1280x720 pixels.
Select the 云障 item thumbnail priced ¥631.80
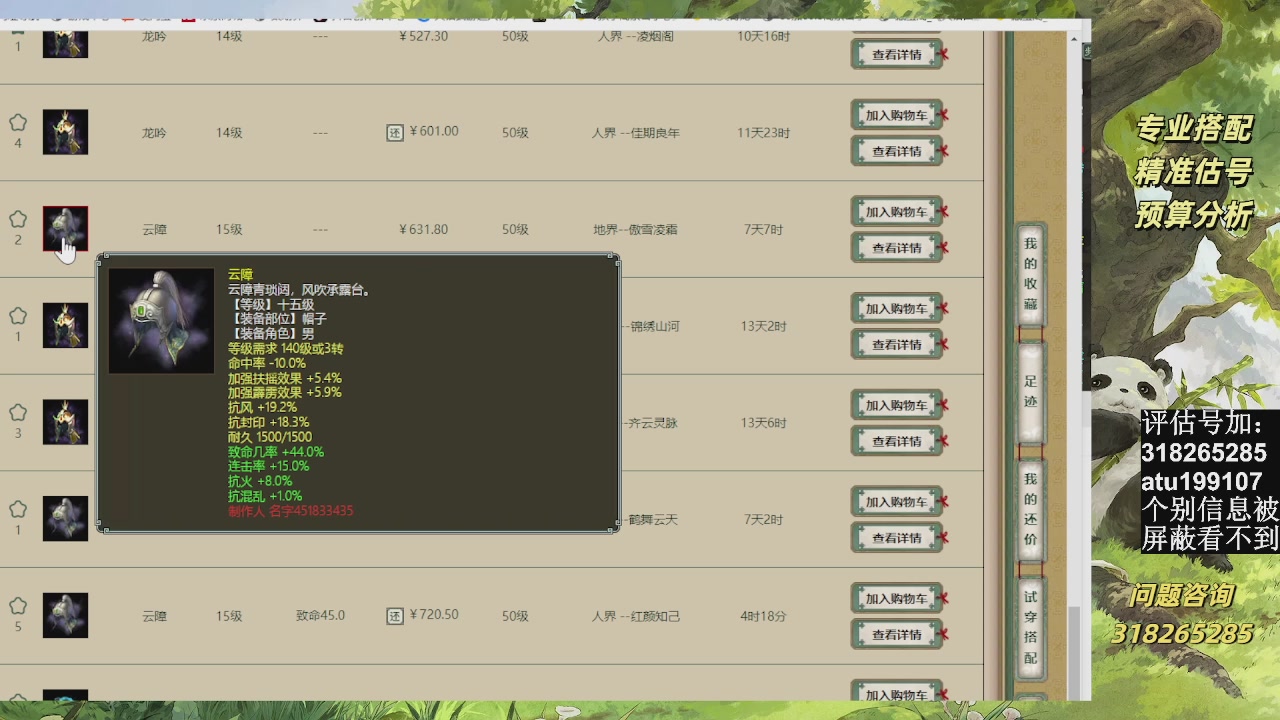[65, 229]
